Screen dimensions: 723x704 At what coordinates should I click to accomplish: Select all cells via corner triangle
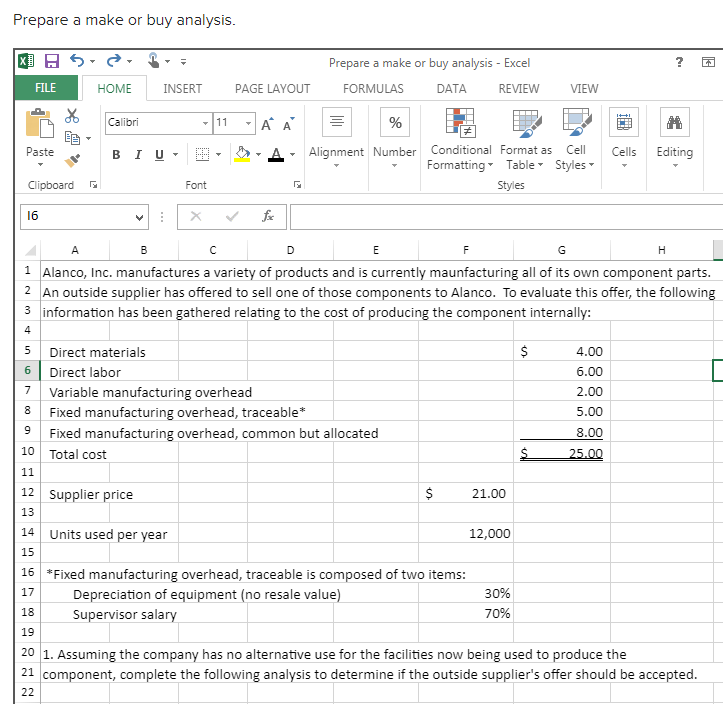(30, 250)
